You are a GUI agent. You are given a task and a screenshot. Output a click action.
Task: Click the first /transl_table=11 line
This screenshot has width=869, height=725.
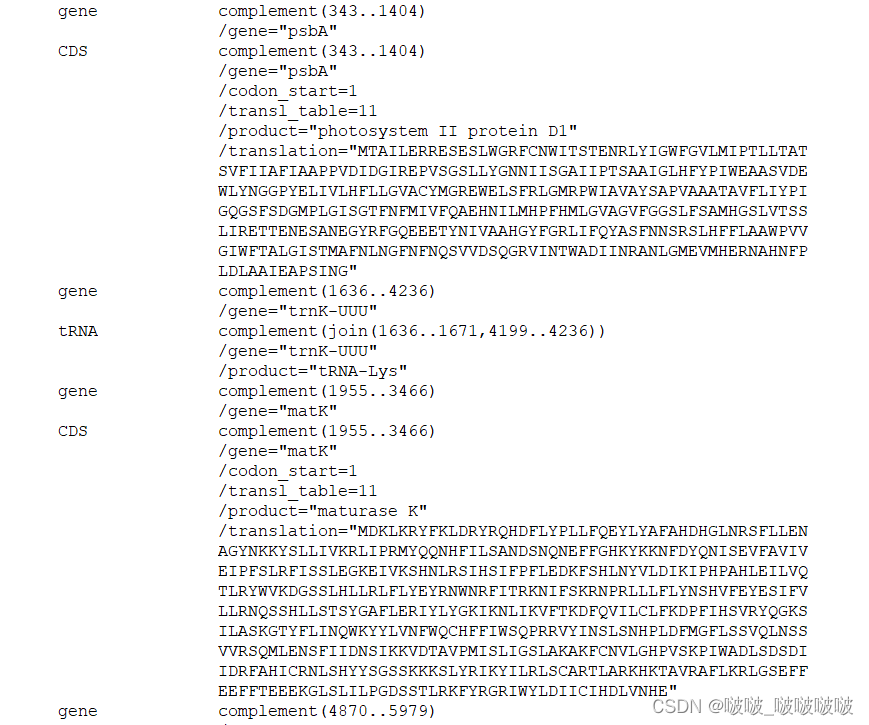point(298,111)
